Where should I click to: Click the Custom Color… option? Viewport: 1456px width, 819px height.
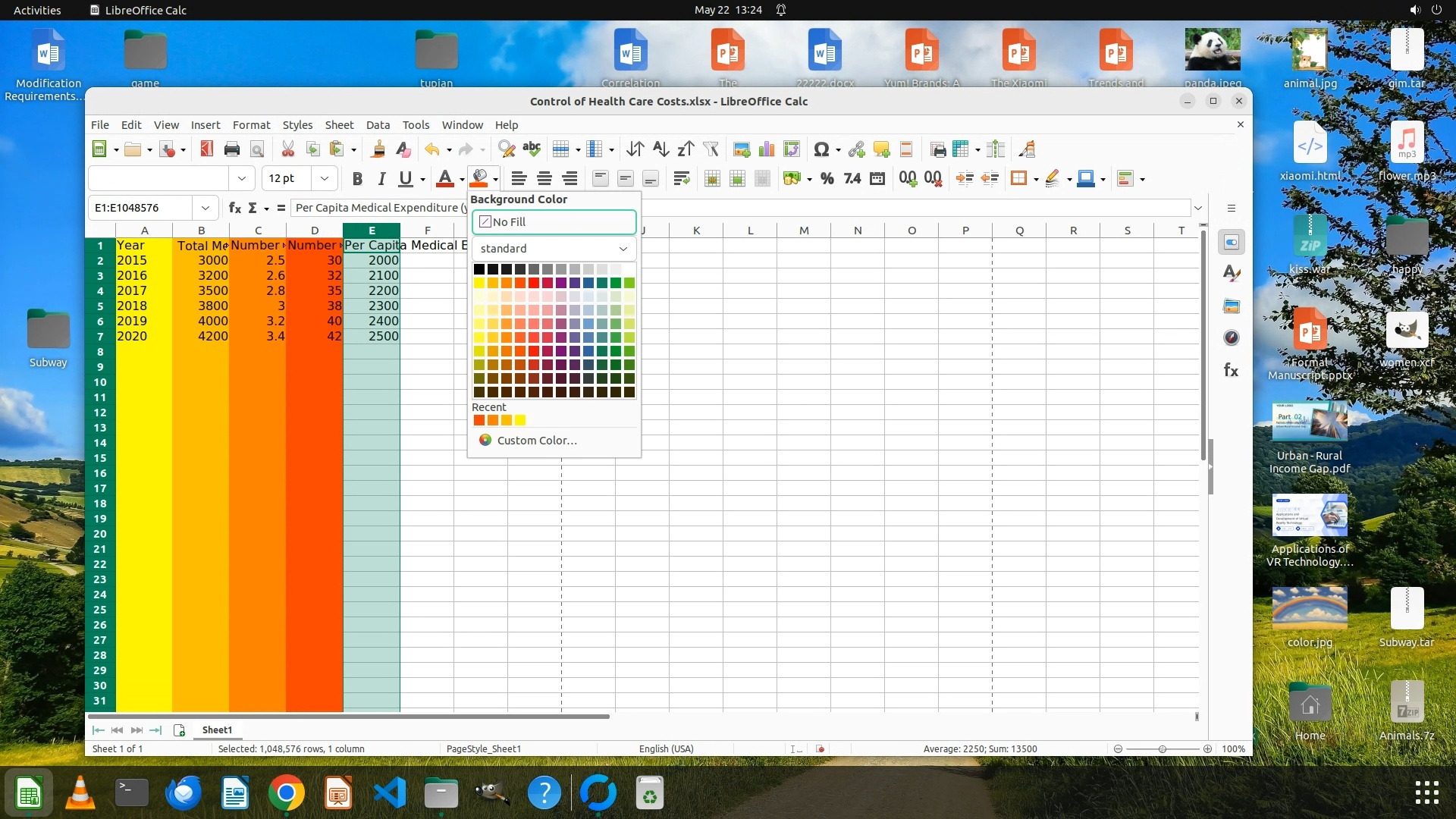click(x=536, y=441)
